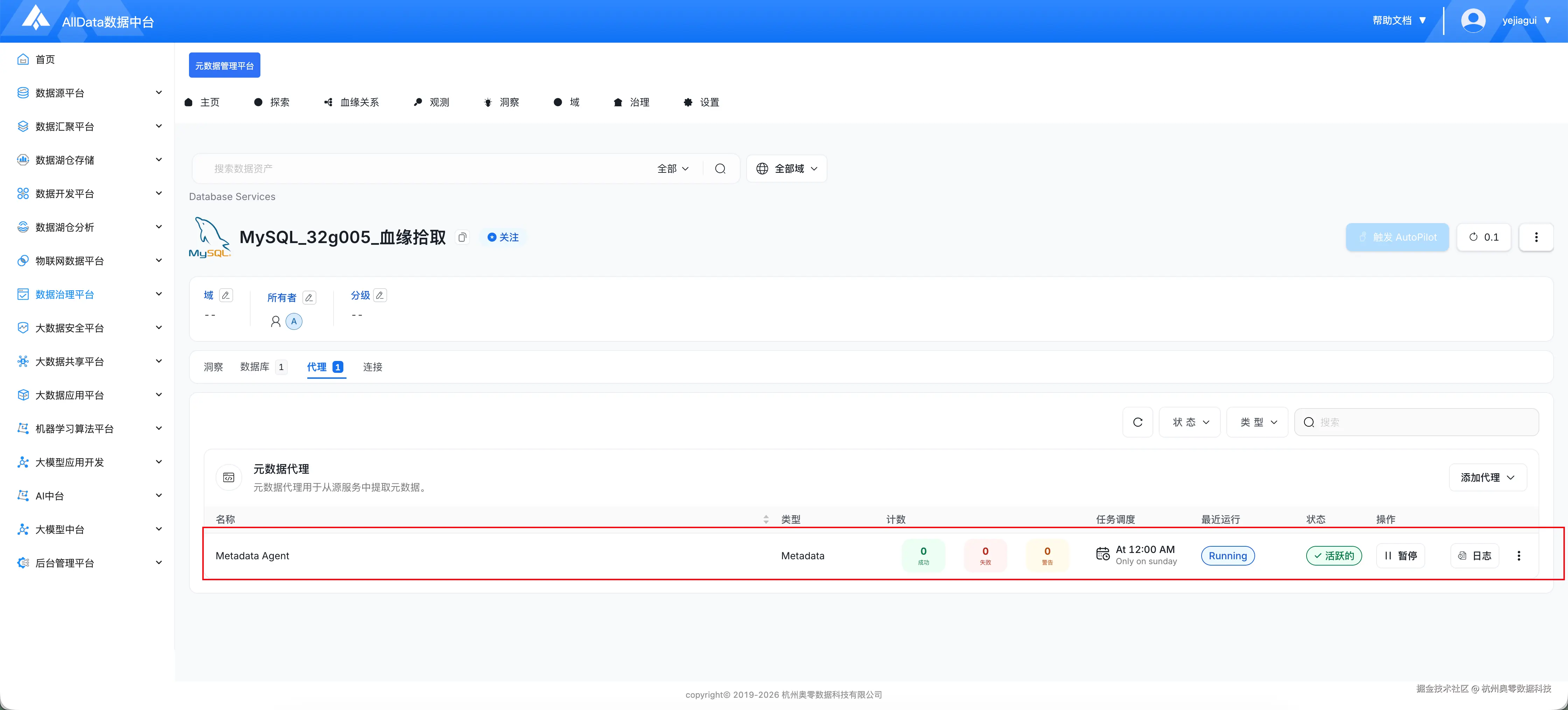Click the 数据汇聚平台 layers icon
Screen dimensions: 1568x710
pyautogui.click(x=23, y=126)
